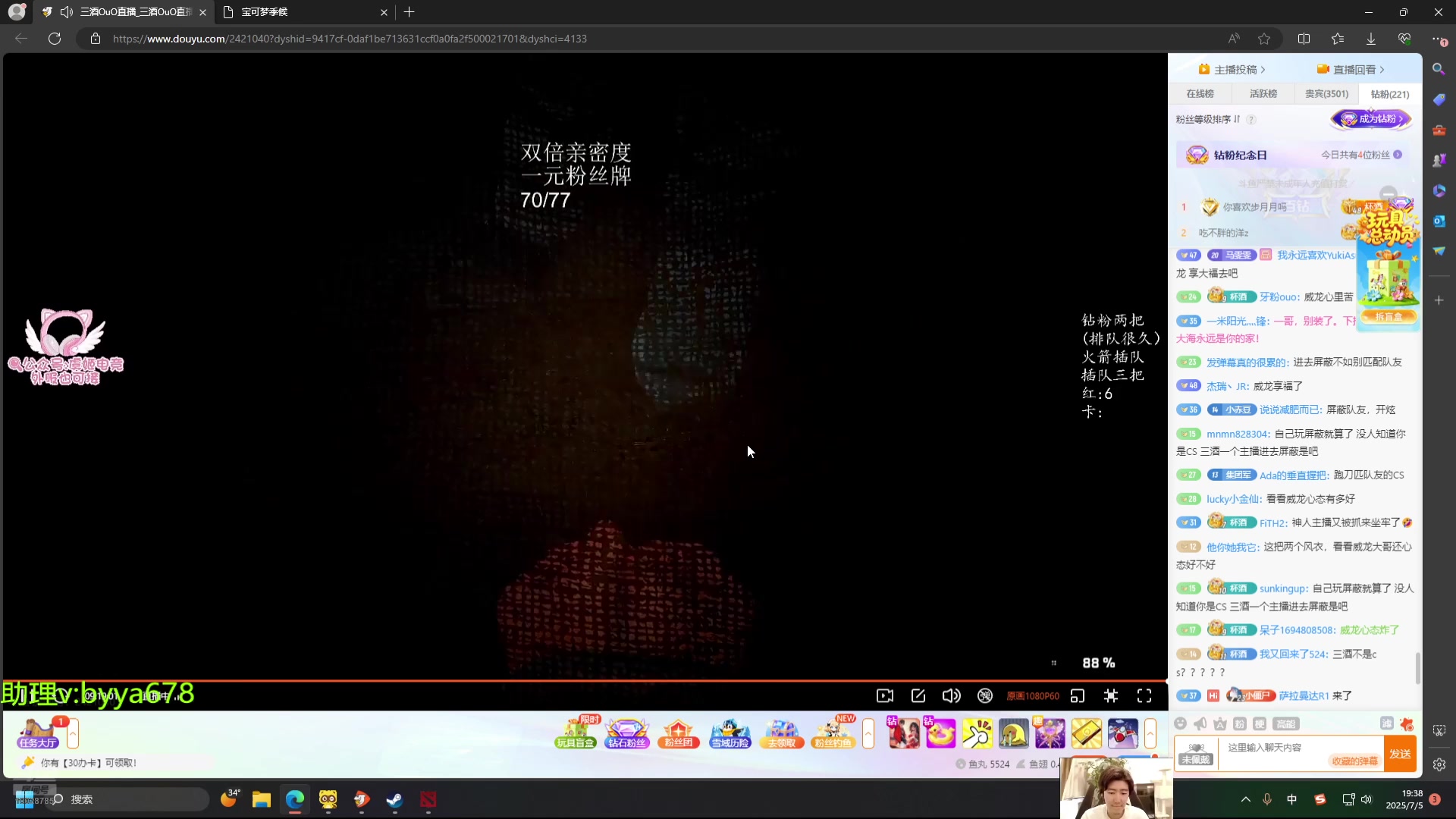Toggle web page fullscreen mode

pyautogui.click(x=1111, y=696)
